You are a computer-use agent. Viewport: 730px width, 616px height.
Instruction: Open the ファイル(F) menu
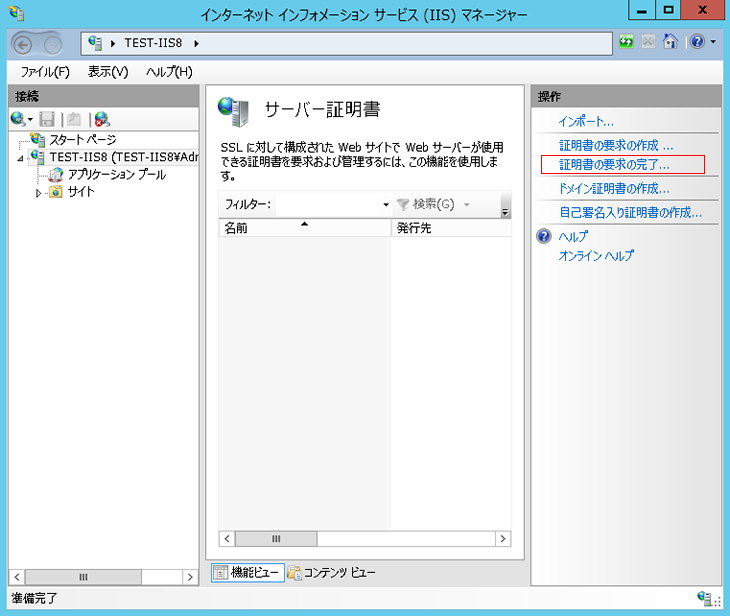pos(45,72)
